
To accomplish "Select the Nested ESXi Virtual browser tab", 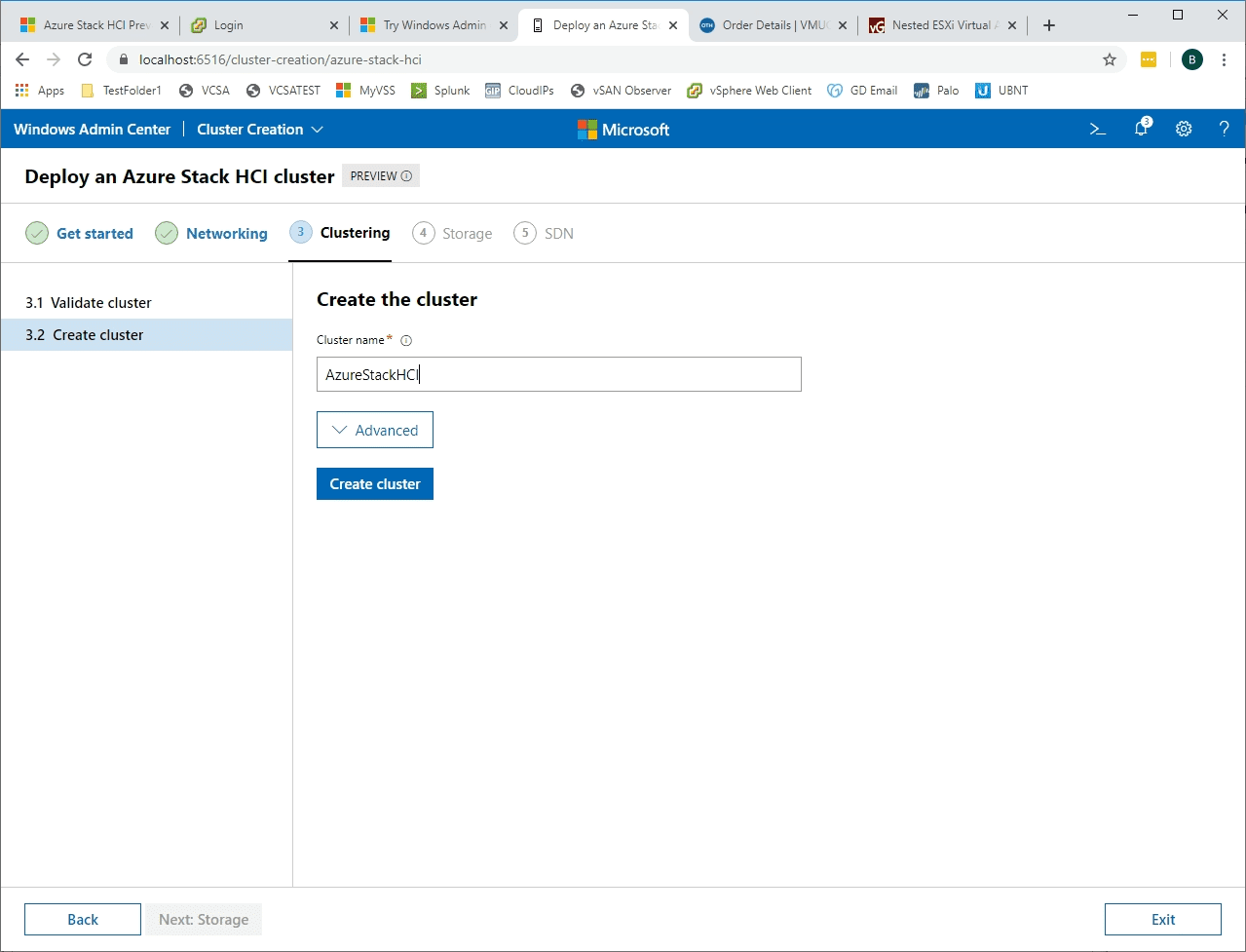I will tap(933, 24).
